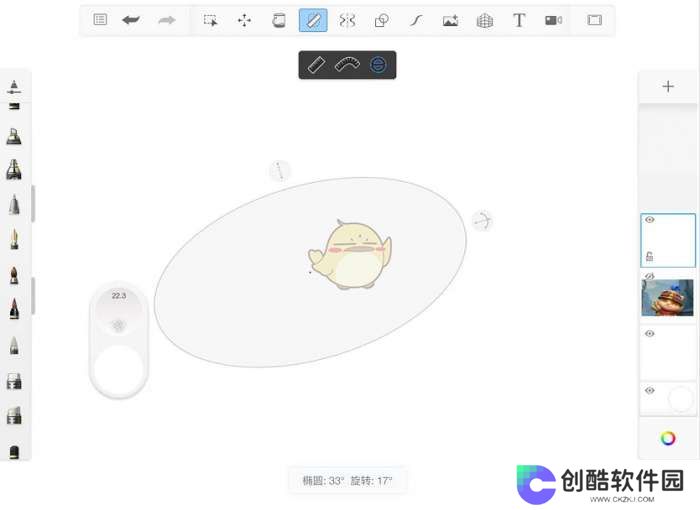Pick the golden fountain pen nib brush

pyautogui.click(x=14, y=238)
